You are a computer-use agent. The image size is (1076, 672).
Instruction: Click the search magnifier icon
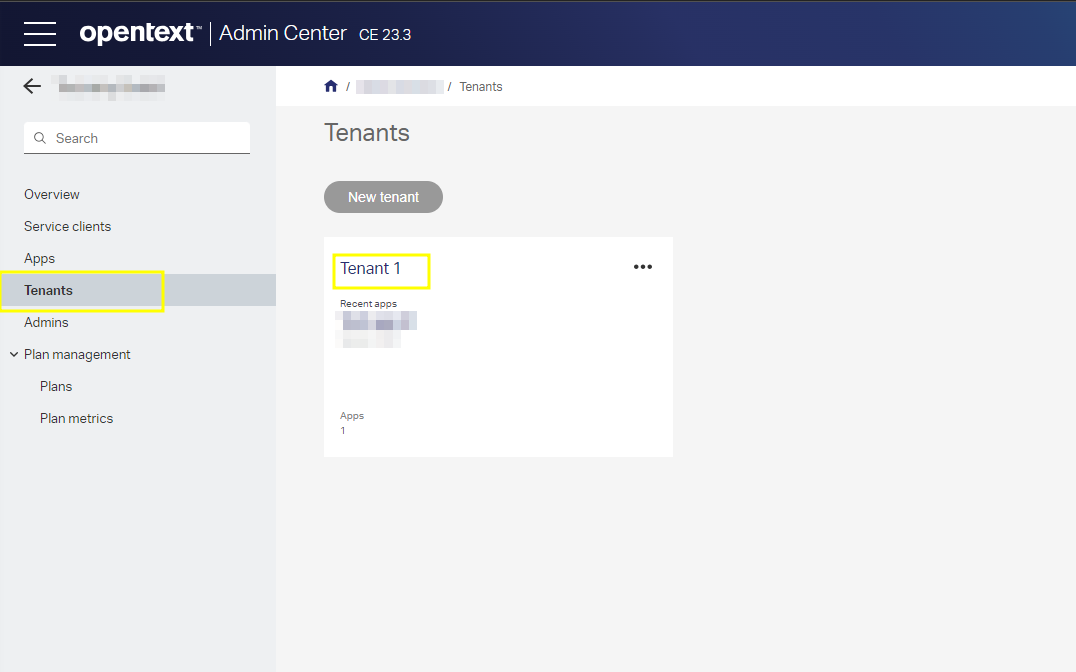coord(40,138)
